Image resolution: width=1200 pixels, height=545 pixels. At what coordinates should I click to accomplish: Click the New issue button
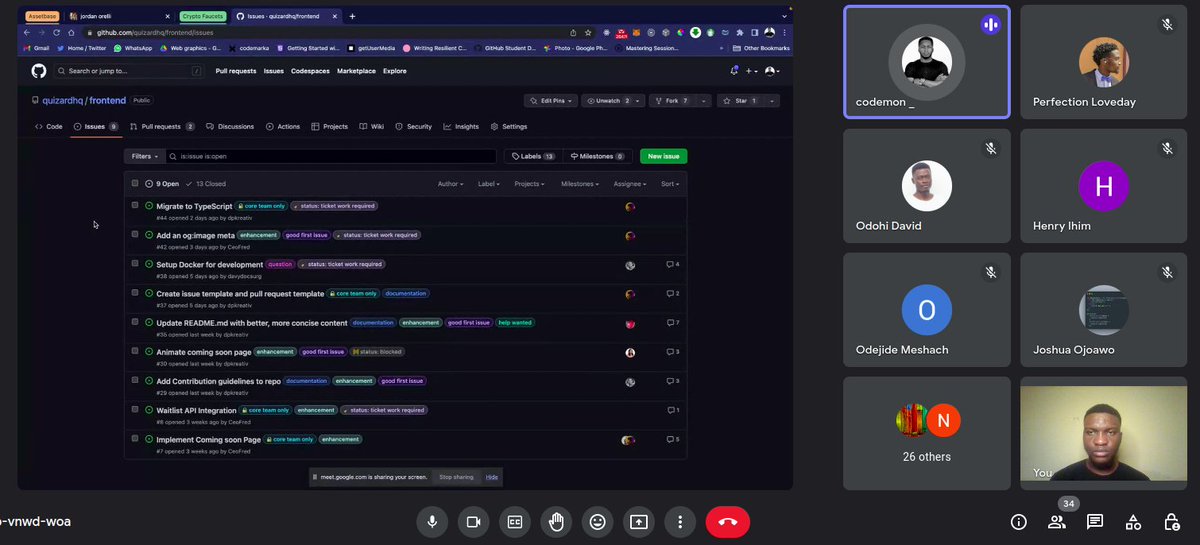pyautogui.click(x=663, y=156)
